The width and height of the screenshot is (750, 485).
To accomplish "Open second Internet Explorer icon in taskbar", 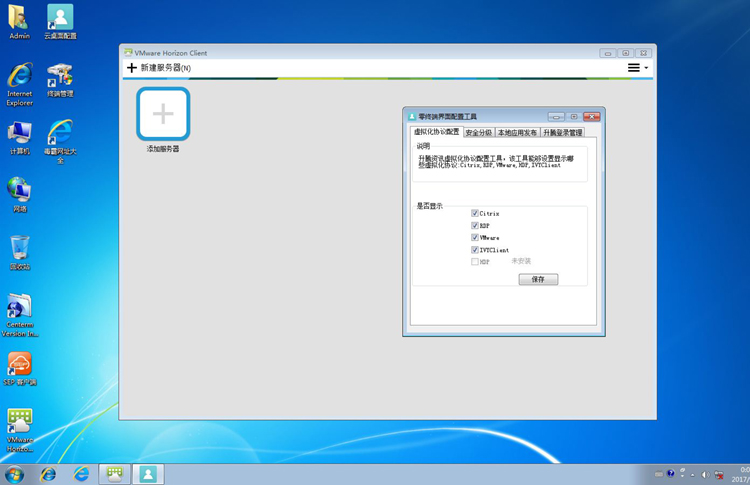I will pyautogui.click(x=81, y=474).
